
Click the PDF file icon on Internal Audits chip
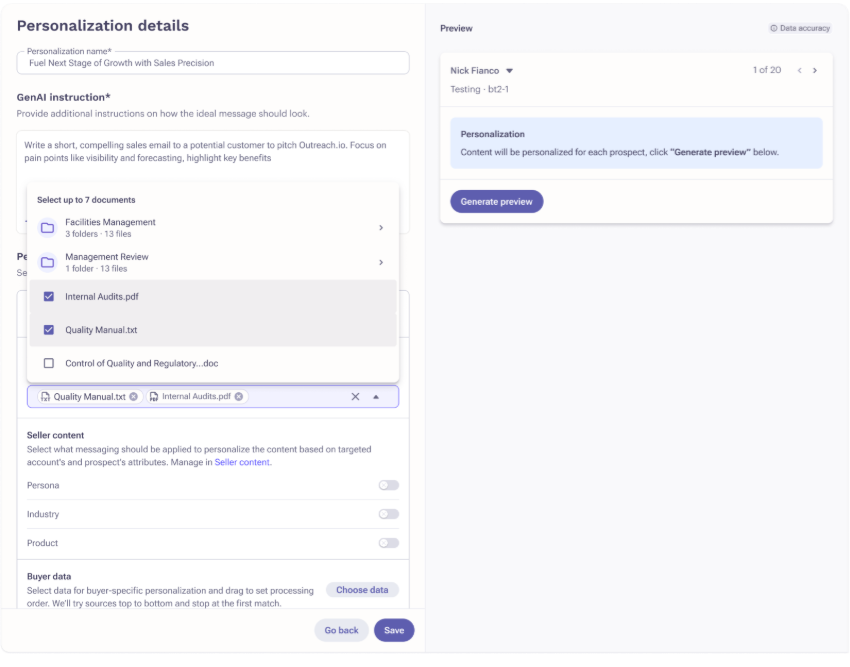pyautogui.click(x=152, y=396)
